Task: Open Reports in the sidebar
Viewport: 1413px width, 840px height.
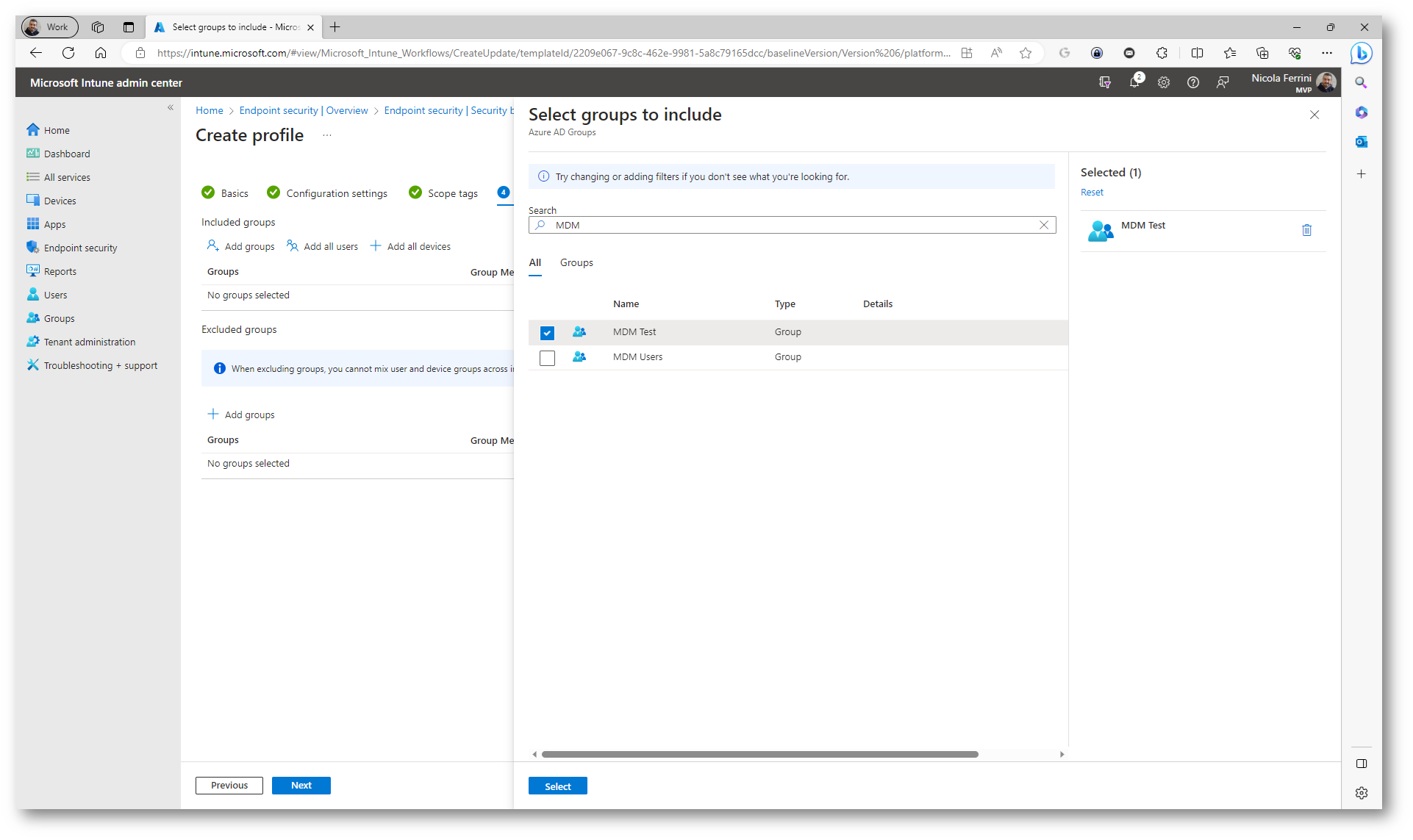Action: click(60, 271)
